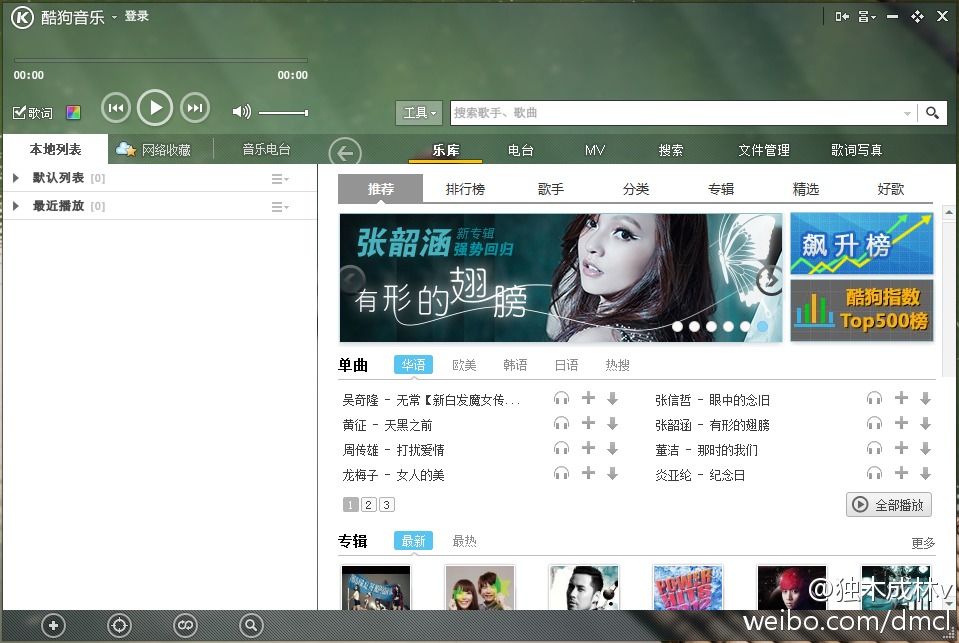
Task: Click the scrollbar up arrow in music library
Action: [x=949, y=213]
